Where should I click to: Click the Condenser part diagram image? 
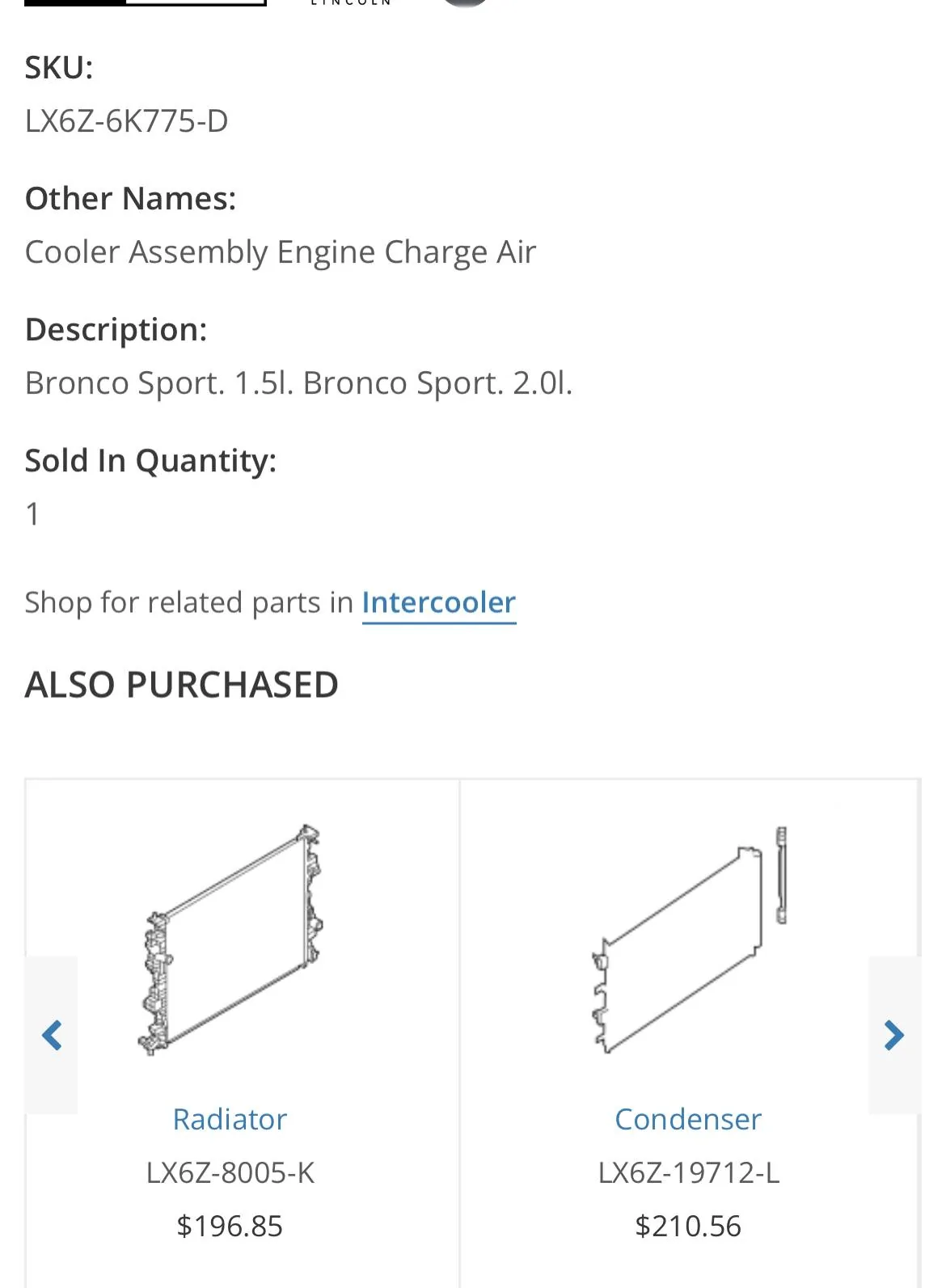(x=688, y=940)
